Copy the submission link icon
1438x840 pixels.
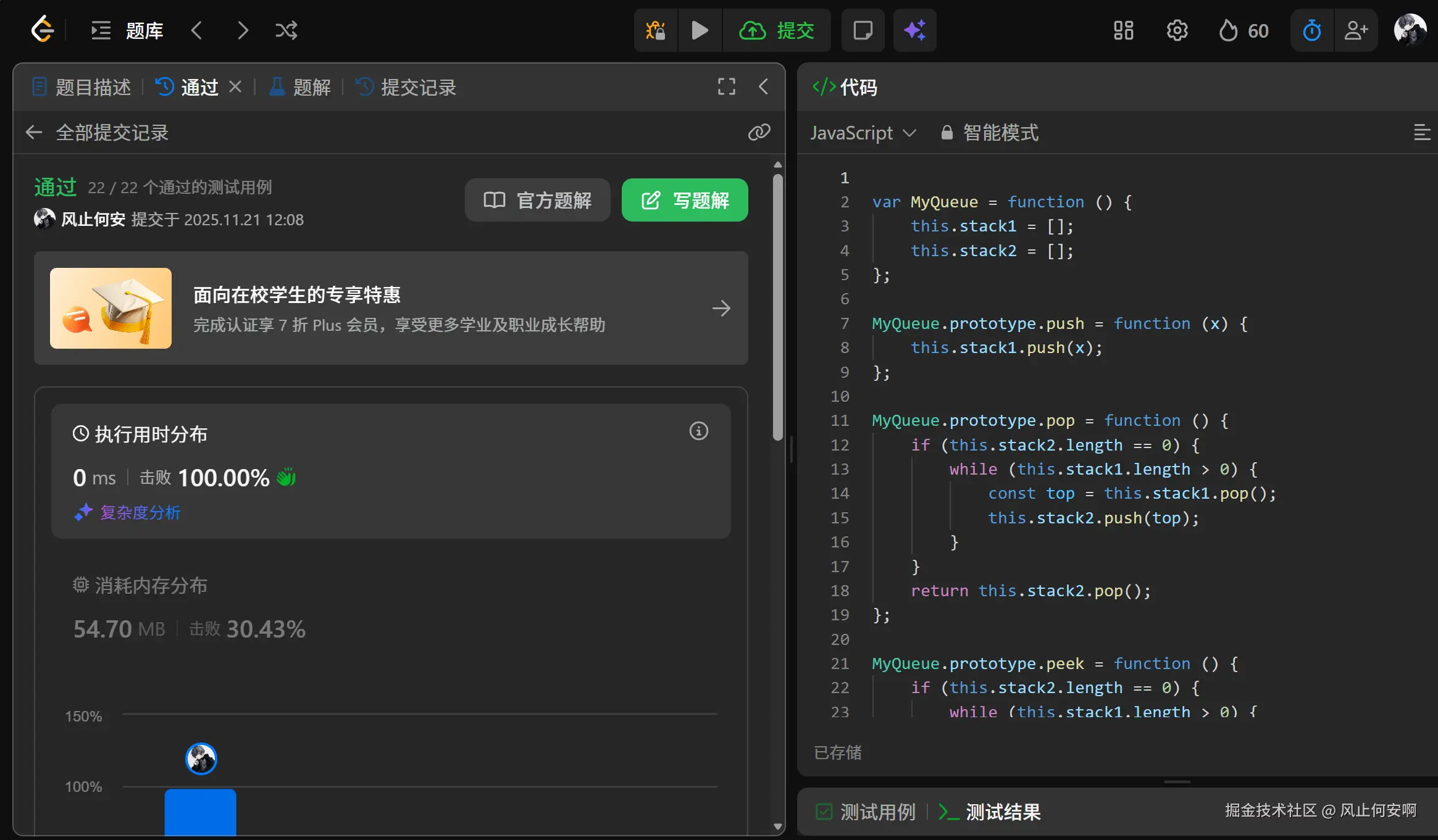759,132
